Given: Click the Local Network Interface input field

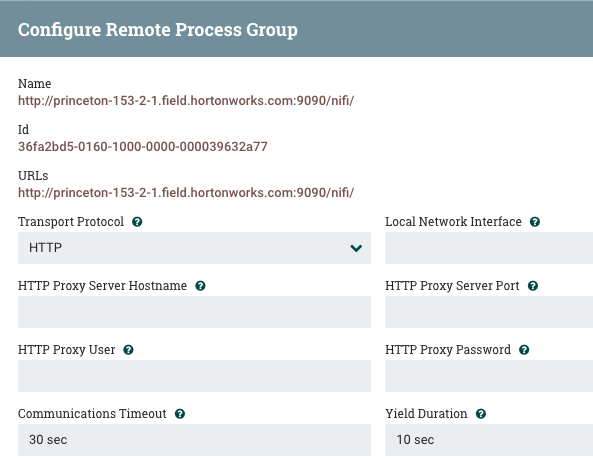Looking at the screenshot, I should coord(489,248).
